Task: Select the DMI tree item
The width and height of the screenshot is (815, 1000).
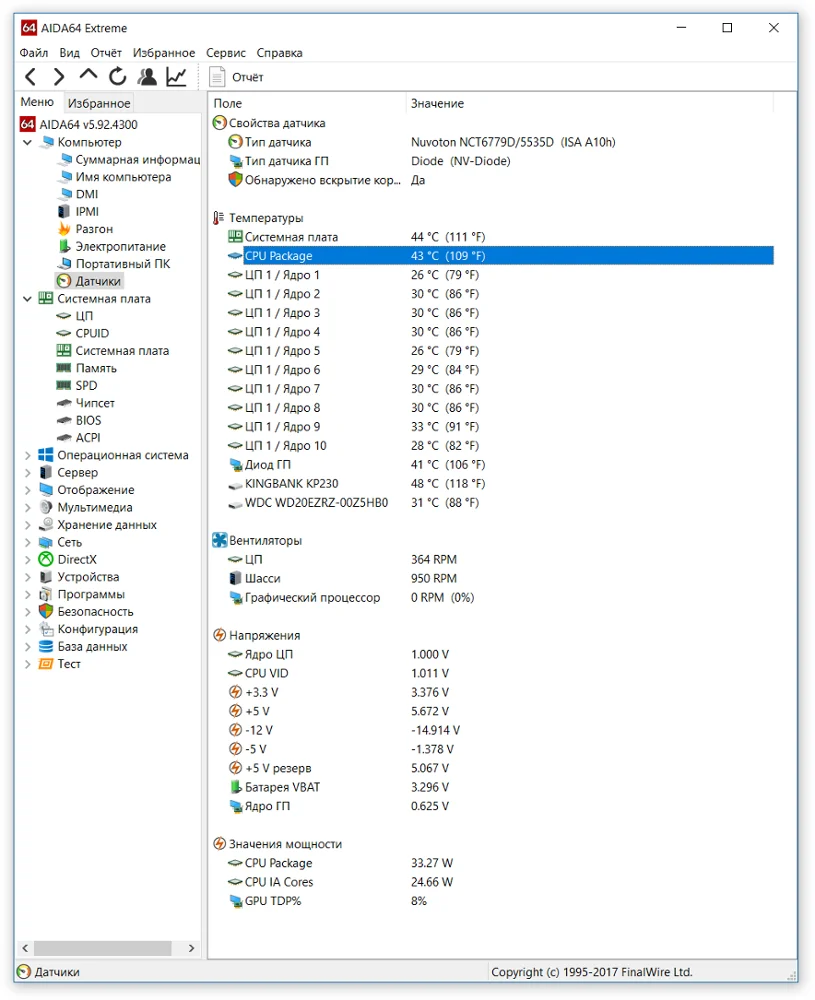Action: point(87,194)
